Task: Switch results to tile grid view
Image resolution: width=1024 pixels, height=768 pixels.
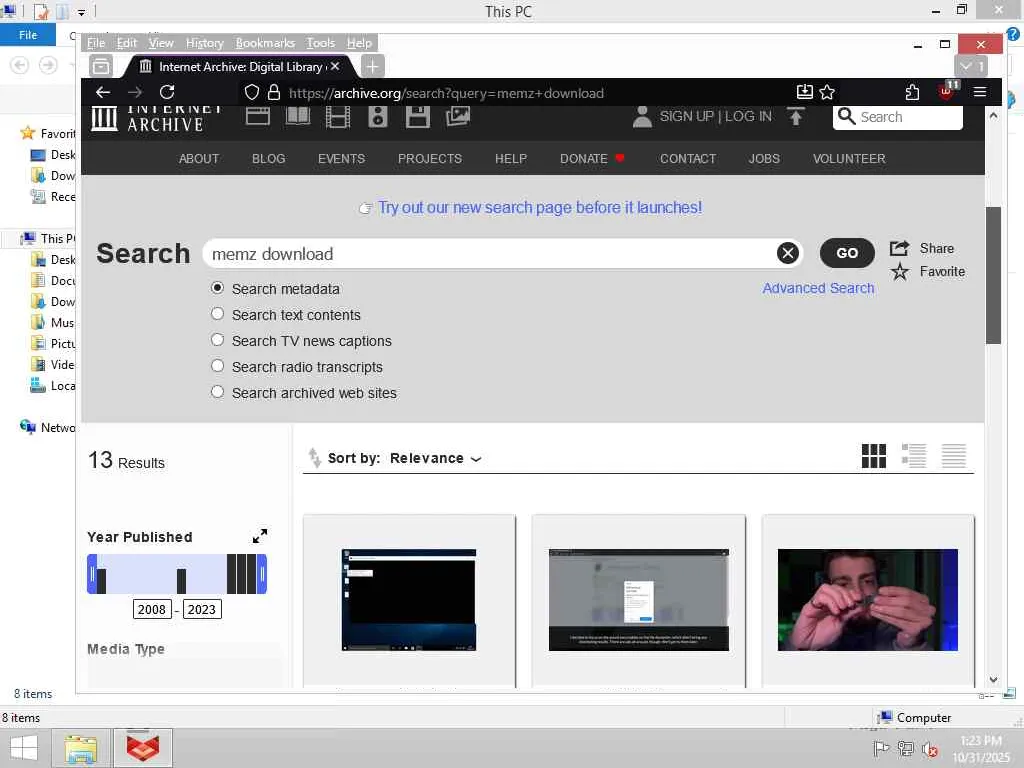Action: [874, 456]
